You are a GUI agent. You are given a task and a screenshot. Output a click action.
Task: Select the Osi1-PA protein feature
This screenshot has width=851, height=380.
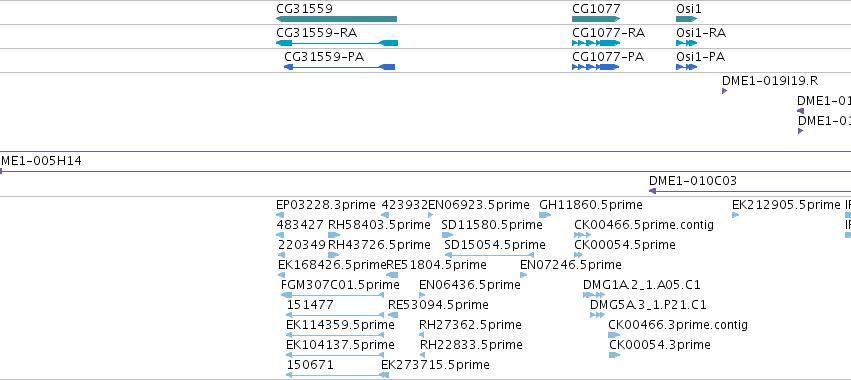coord(687,67)
